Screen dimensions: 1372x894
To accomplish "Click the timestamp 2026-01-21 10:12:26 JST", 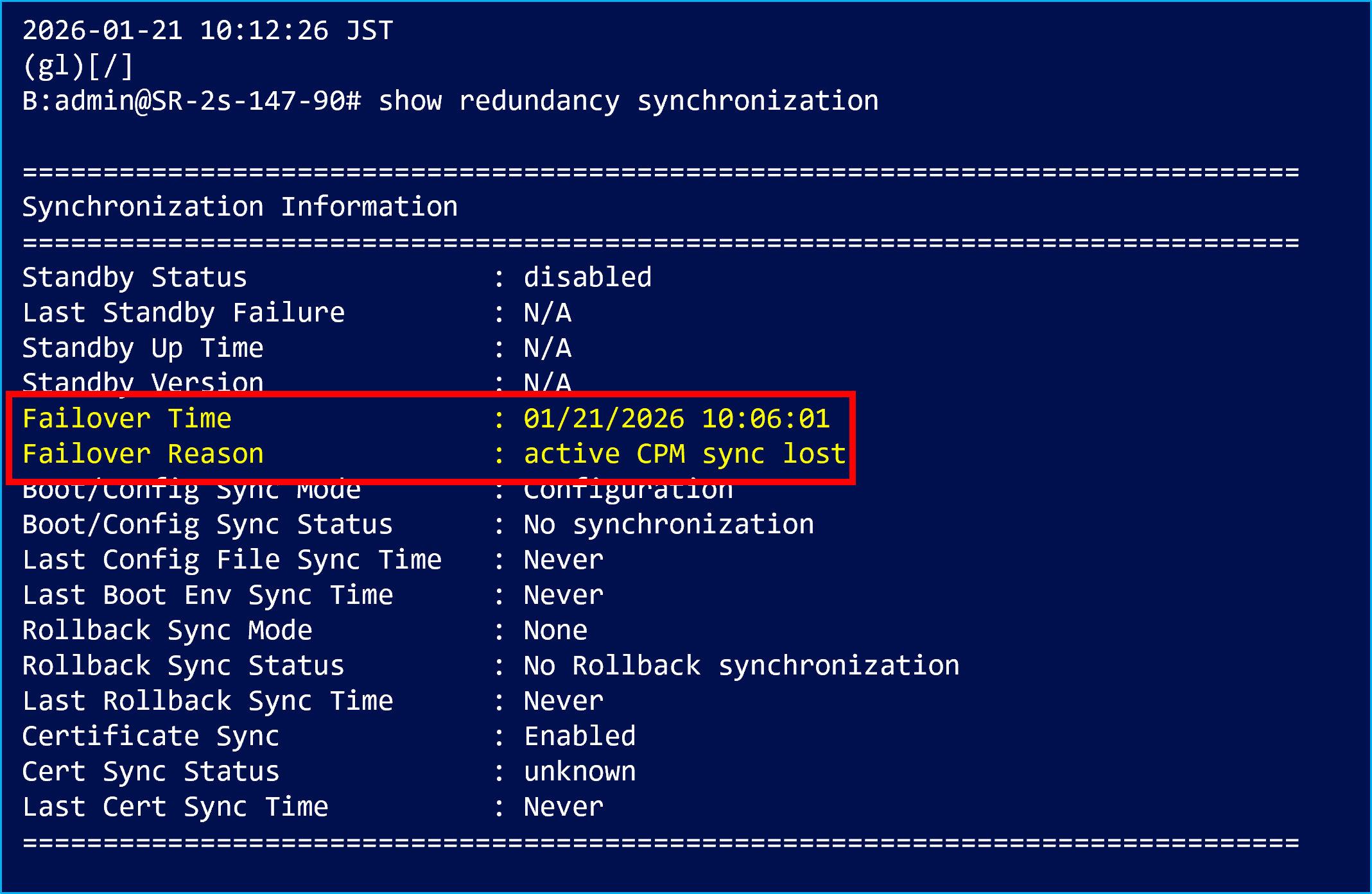I will (x=207, y=31).
